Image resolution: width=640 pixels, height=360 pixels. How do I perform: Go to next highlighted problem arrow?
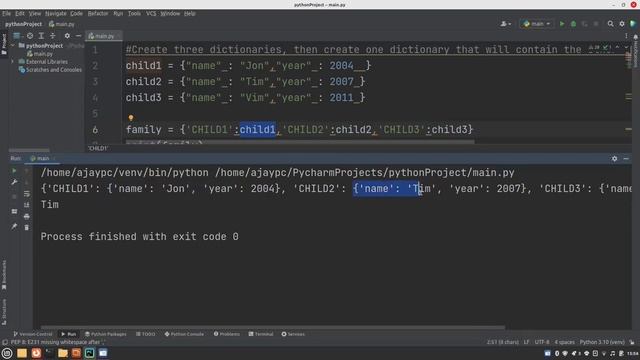coord(626,48)
